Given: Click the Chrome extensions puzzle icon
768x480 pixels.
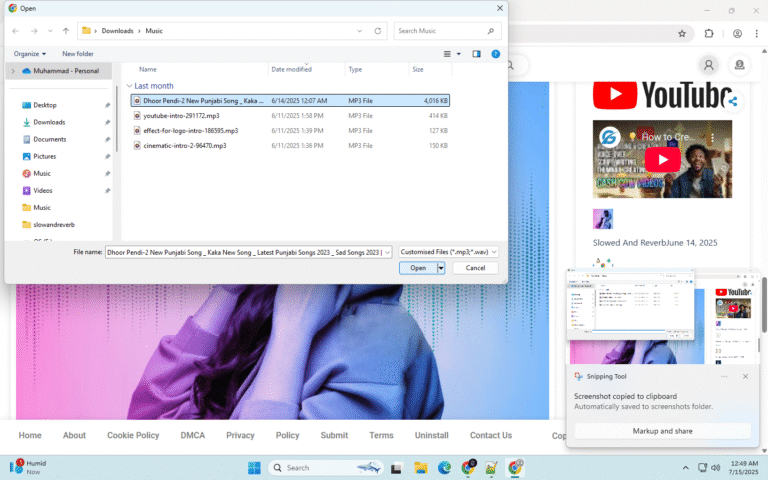Looking at the screenshot, I should pyautogui.click(x=709, y=33).
